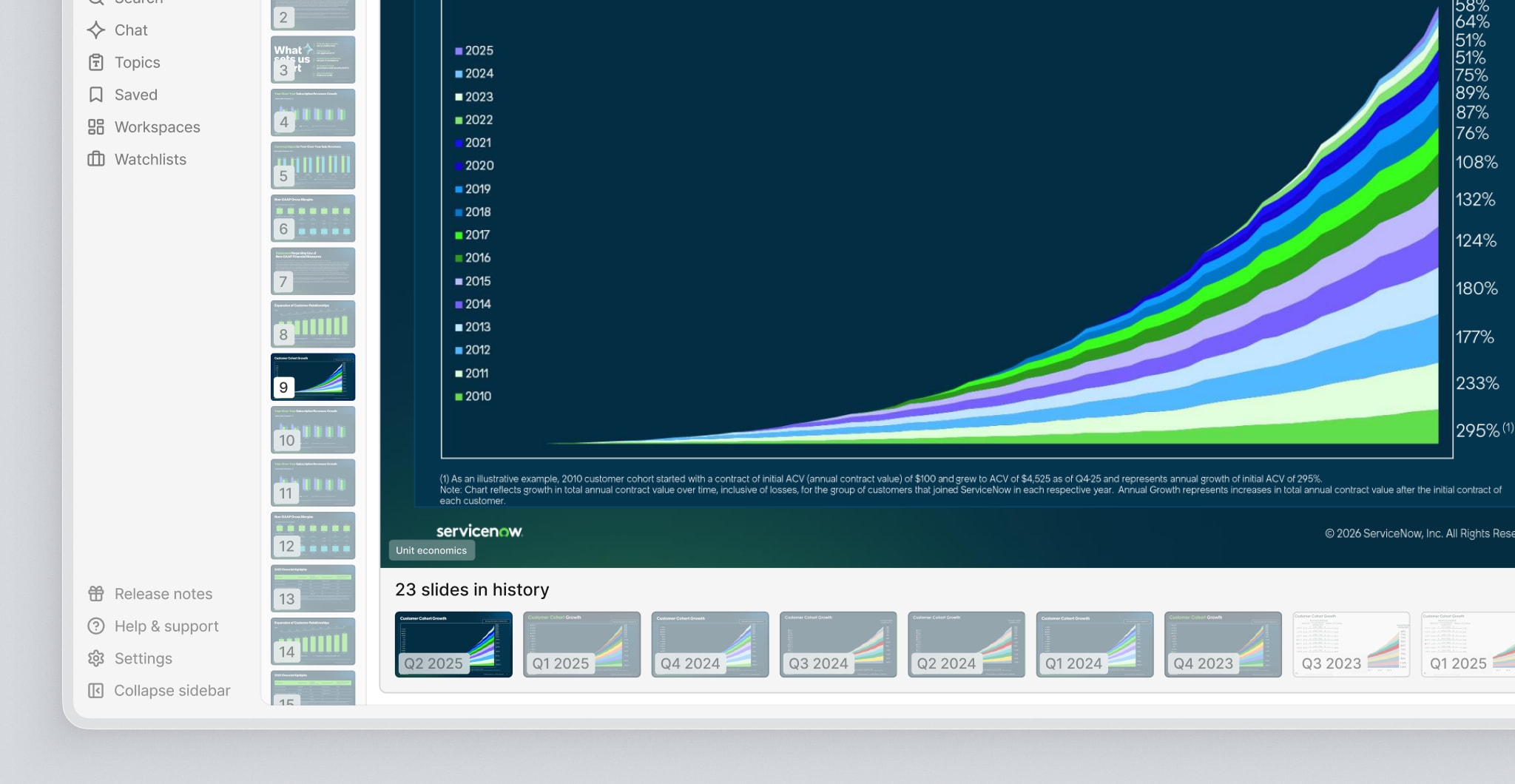Click the Topics clipboard icon
1515x784 pixels.
point(96,62)
